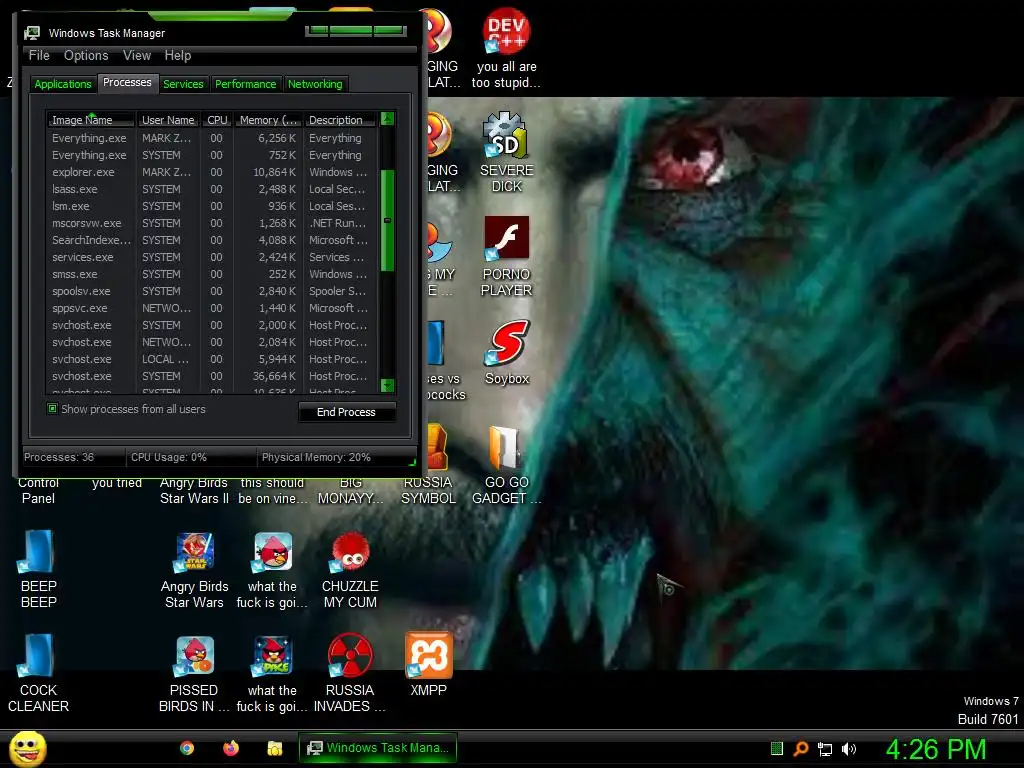Click the network tray icon
Image resolution: width=1024 pixels, height=768 pixels.
825,749
